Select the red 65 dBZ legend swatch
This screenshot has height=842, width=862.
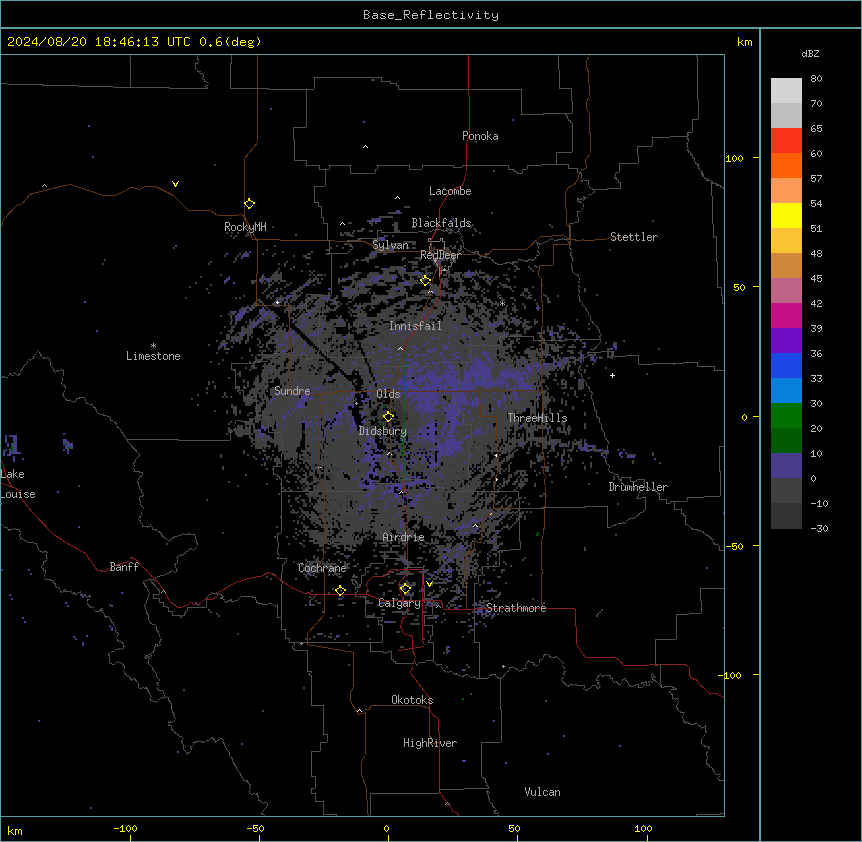tap(786, 141)
